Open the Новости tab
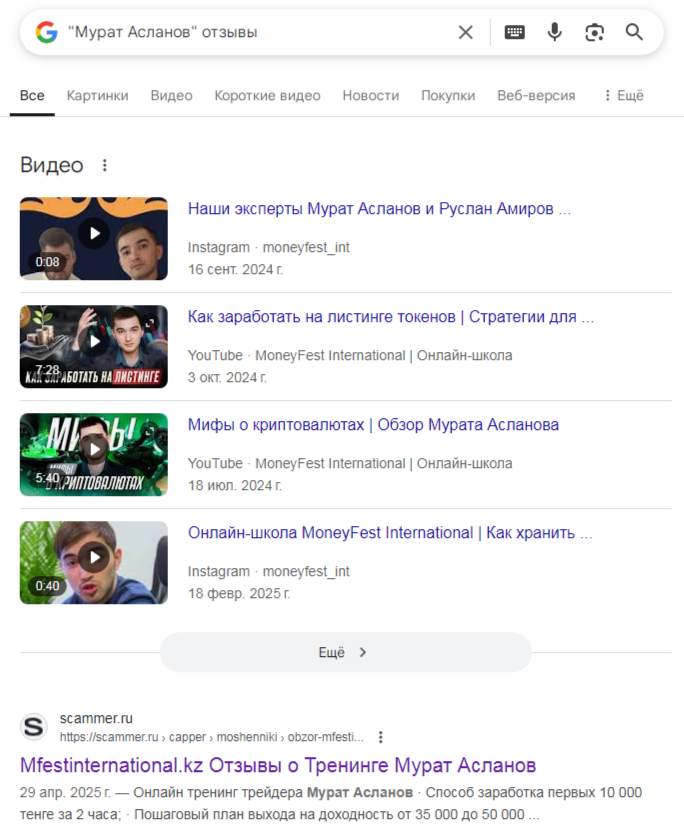The width and height of the screenshot is (684, 834). 371,96
